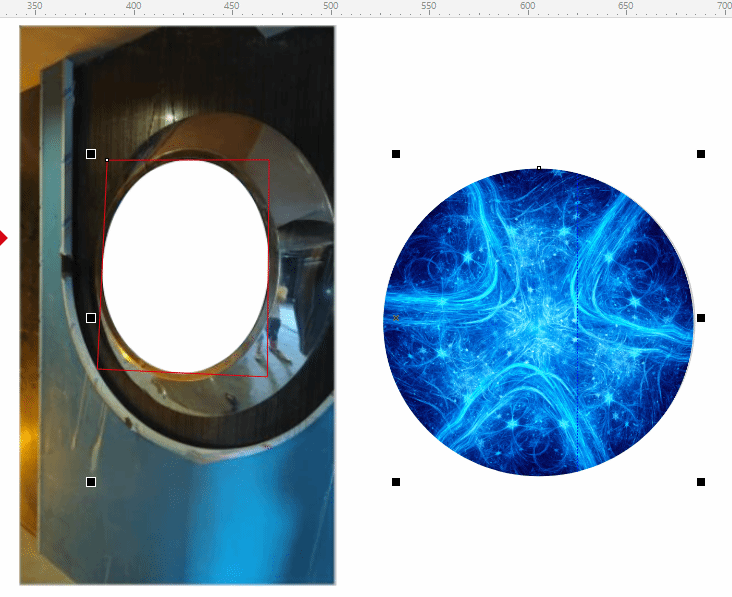Viewport: 732px width, 597px height.
Task: Click the 500 mark on the ruler
Action: coord(330,7)
